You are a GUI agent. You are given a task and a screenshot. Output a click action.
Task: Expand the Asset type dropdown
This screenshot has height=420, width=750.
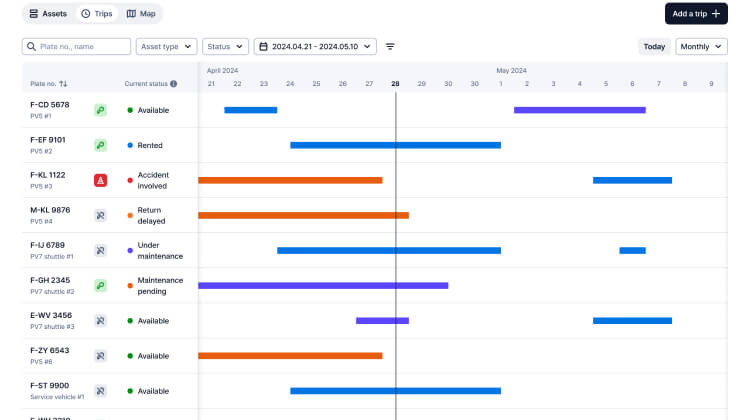coord(166,47)
